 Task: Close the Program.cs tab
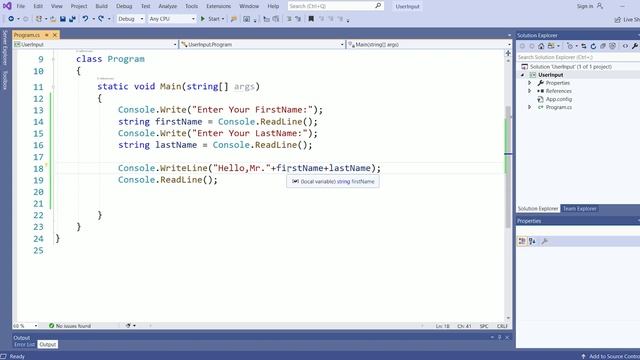click(55, 35)
